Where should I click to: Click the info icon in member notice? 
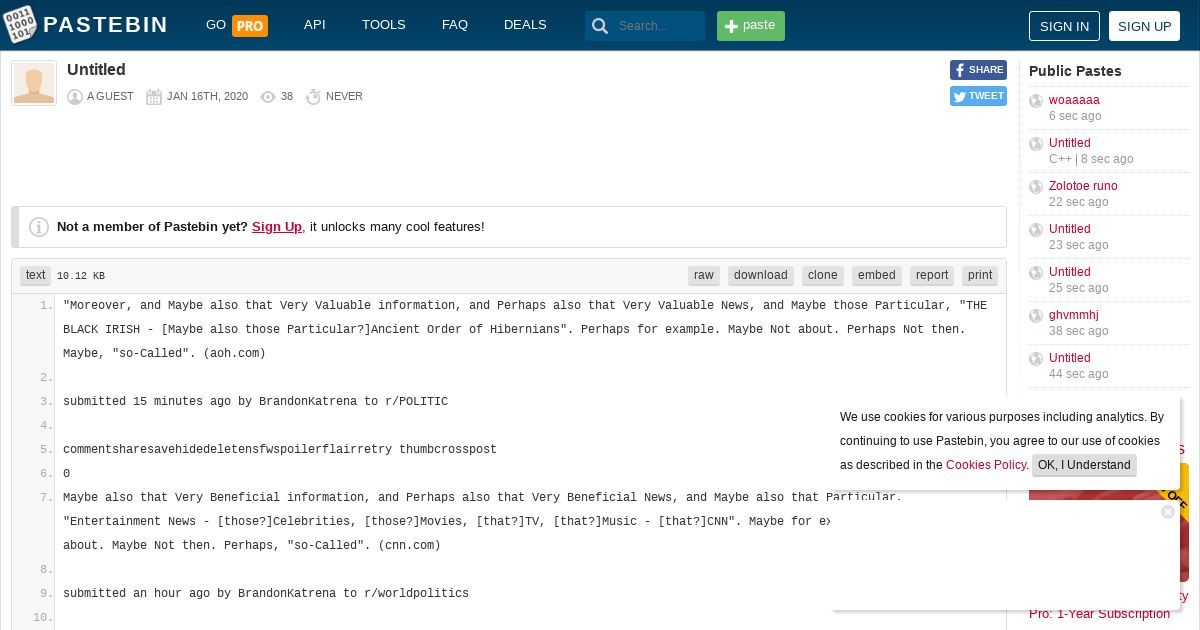point(39,227)
